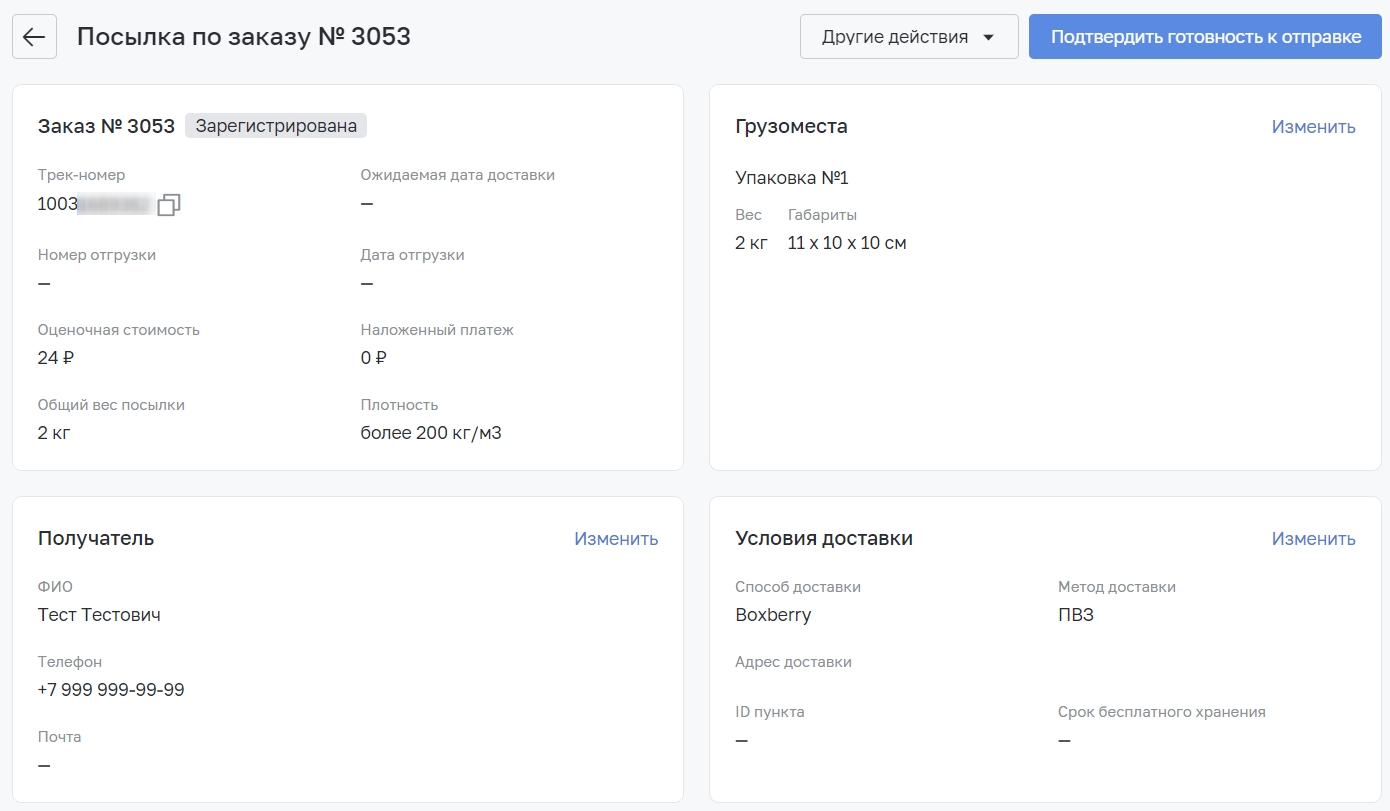Click the Способ доставки label
The width and height of the screenshot is (1390, 811).
pyautogui.click(x=798, y=587)
